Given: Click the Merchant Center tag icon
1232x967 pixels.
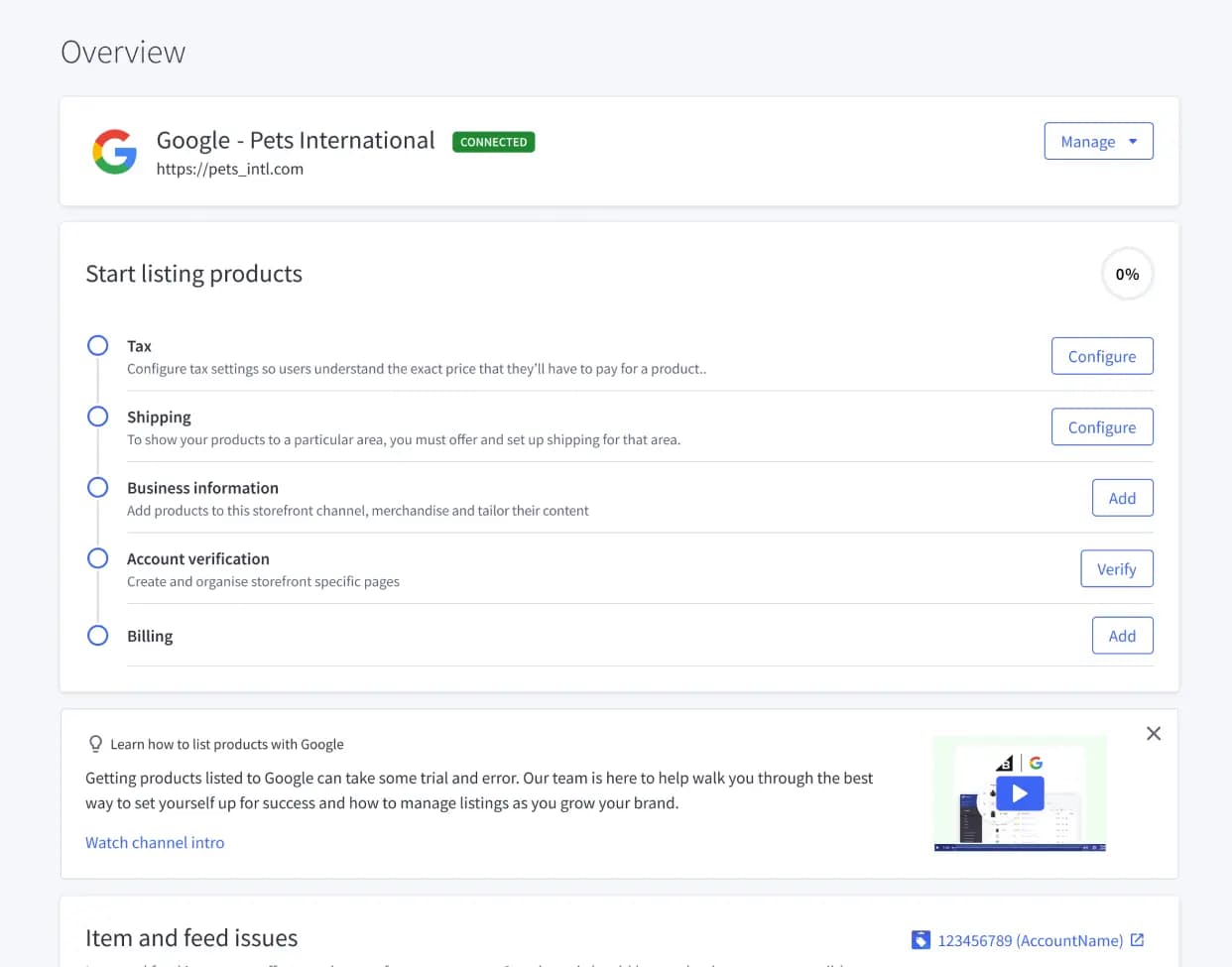Looking at the screenshot, I should pos(921,939).
